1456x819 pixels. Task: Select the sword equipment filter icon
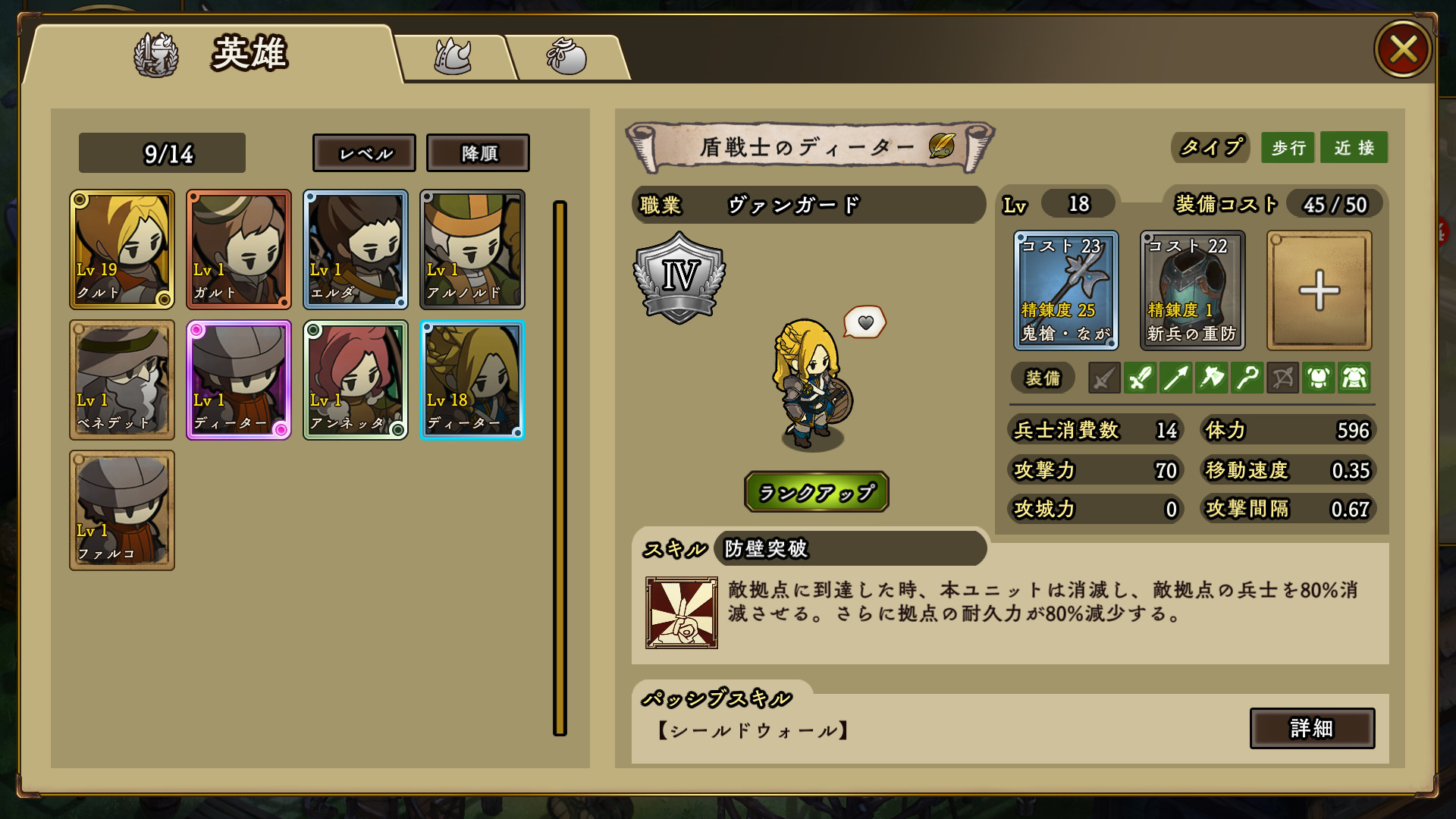[x=1140, y=378]
